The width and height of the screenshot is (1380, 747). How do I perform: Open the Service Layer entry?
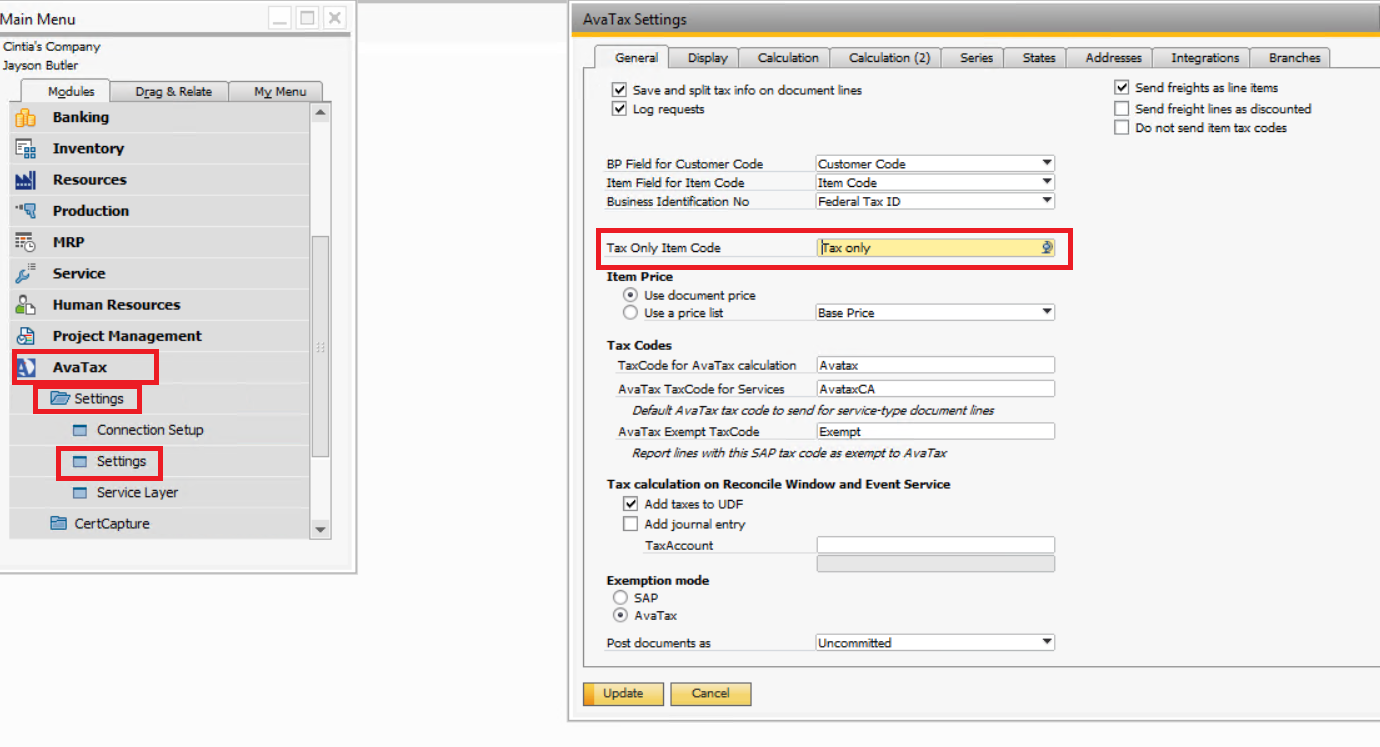click(137, 493)
